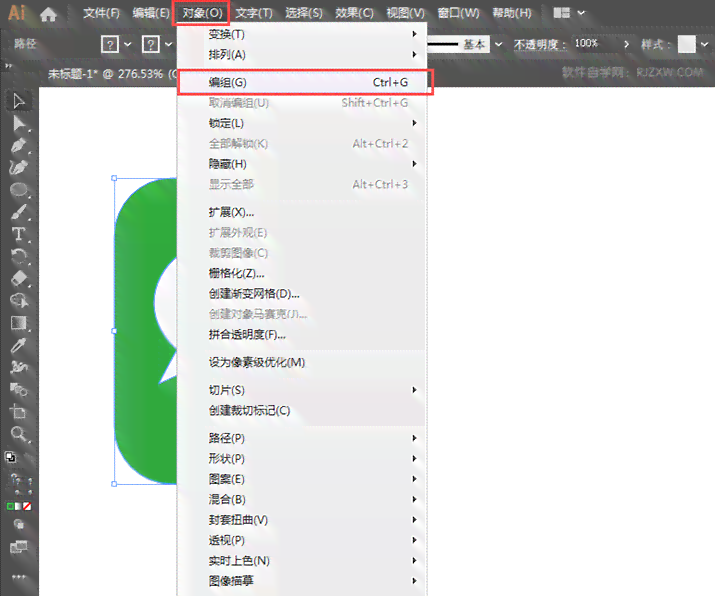Viewport: 715px width, 596px height.
Task: Select the Eyedropper tool
Action: pos(18,345)
